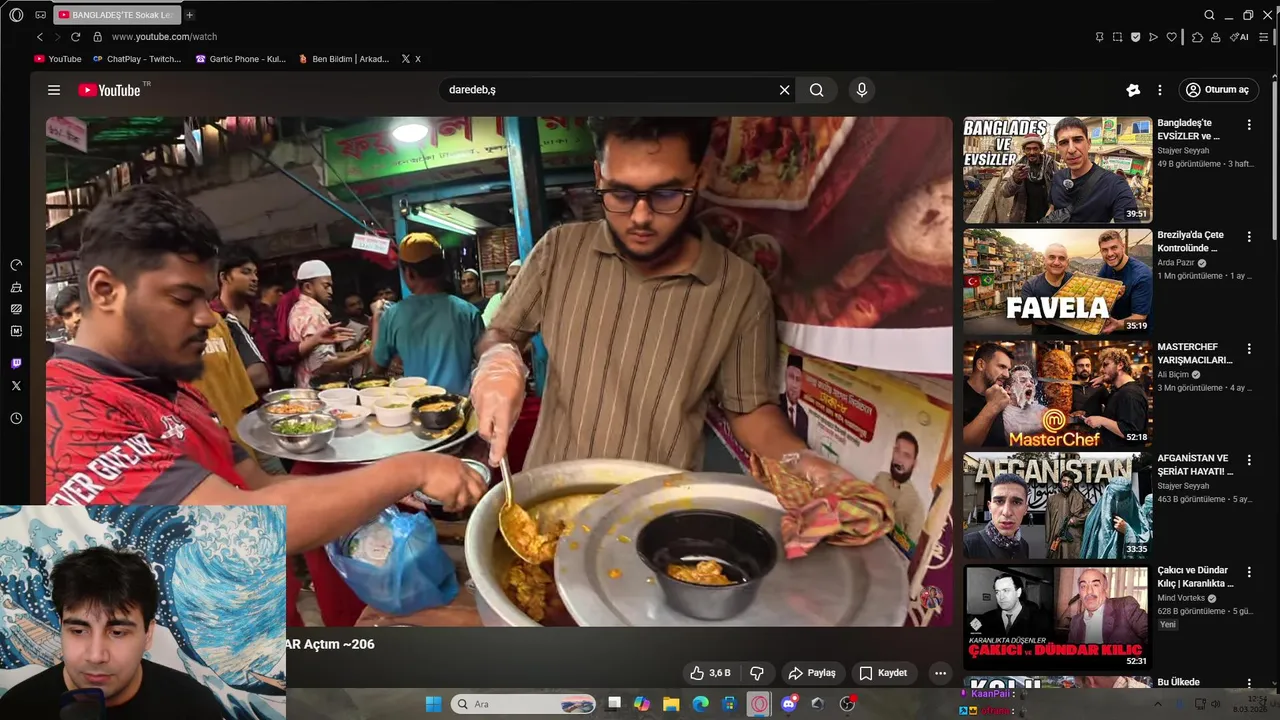The image size is (1280, 720).
Task: Open the AI assistant in the toolbar
Action: point(1239,37)
